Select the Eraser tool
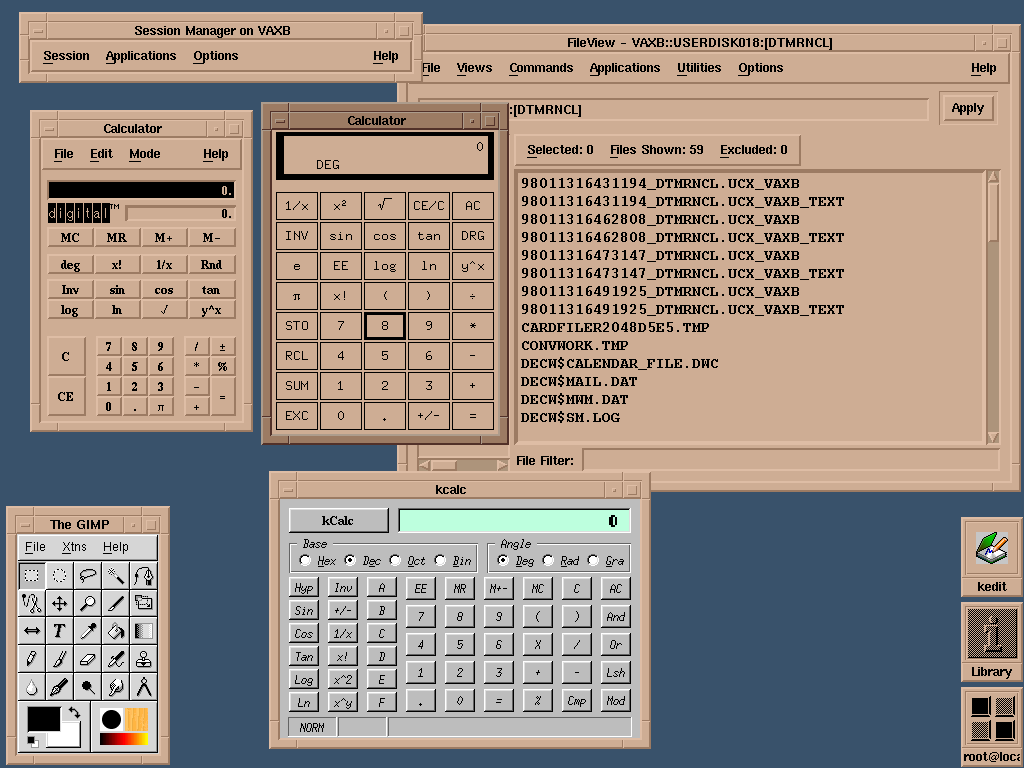This screenshot has height=768, width=1024. [x=88, y=659]
